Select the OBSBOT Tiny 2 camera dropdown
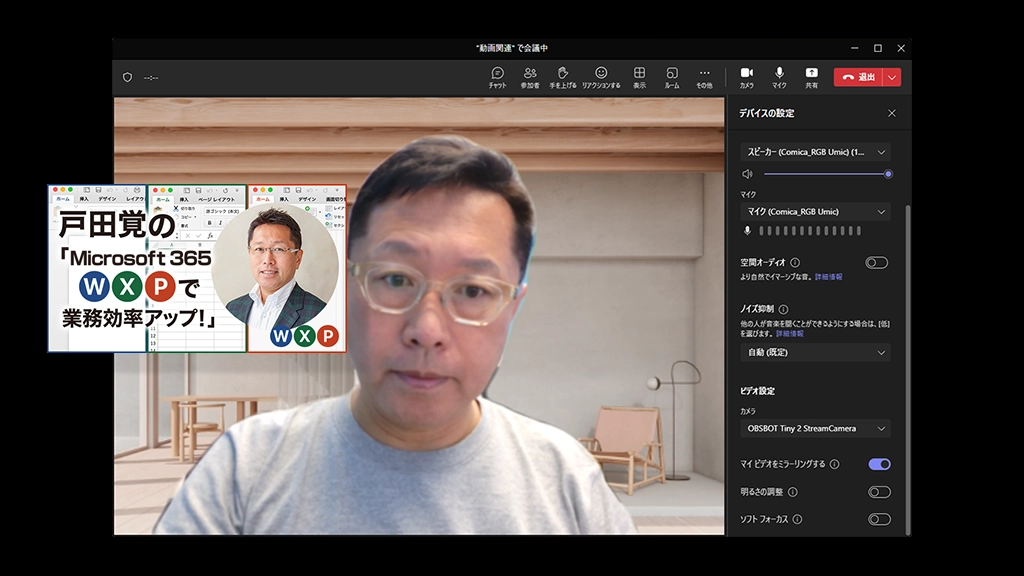1024x576 pixels. click(x=815, y=429)
